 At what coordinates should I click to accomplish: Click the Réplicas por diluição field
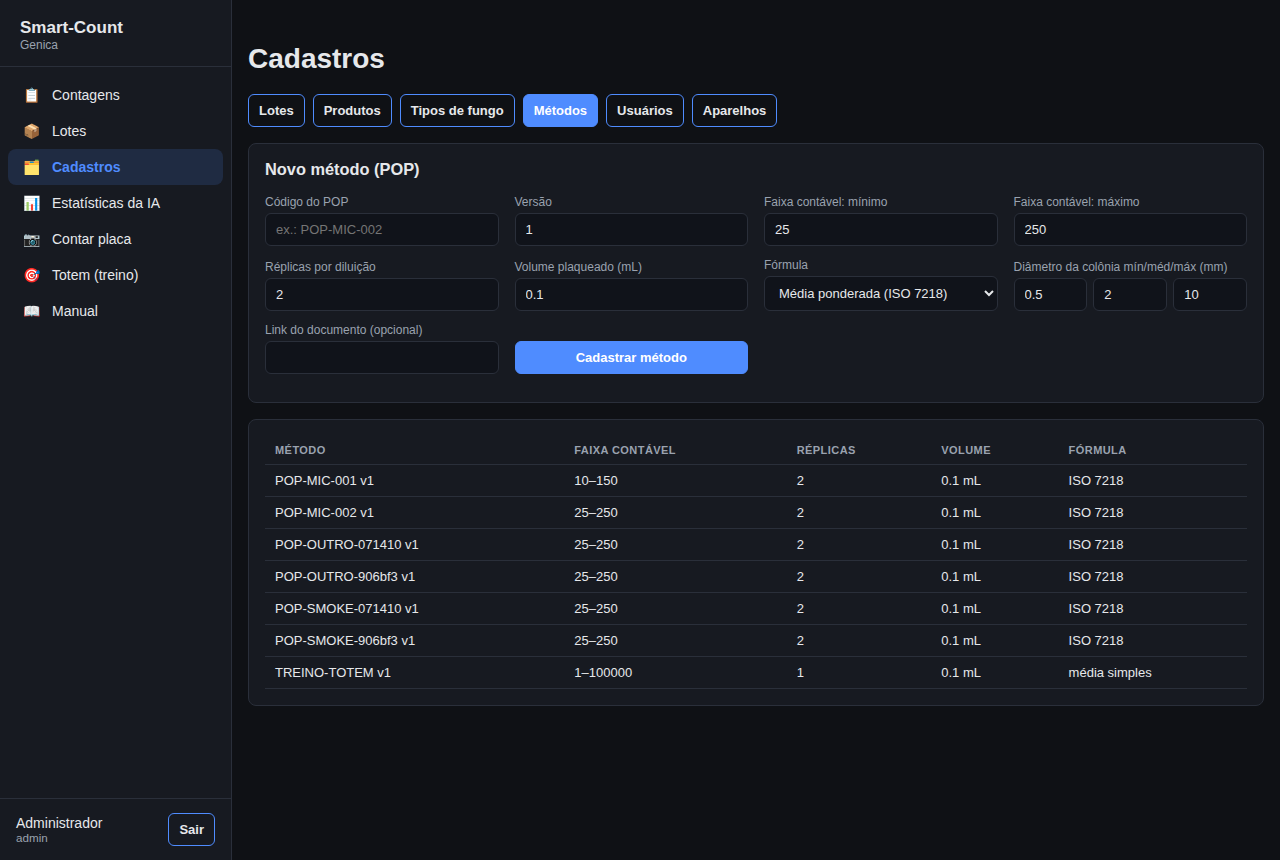[381, 294]
